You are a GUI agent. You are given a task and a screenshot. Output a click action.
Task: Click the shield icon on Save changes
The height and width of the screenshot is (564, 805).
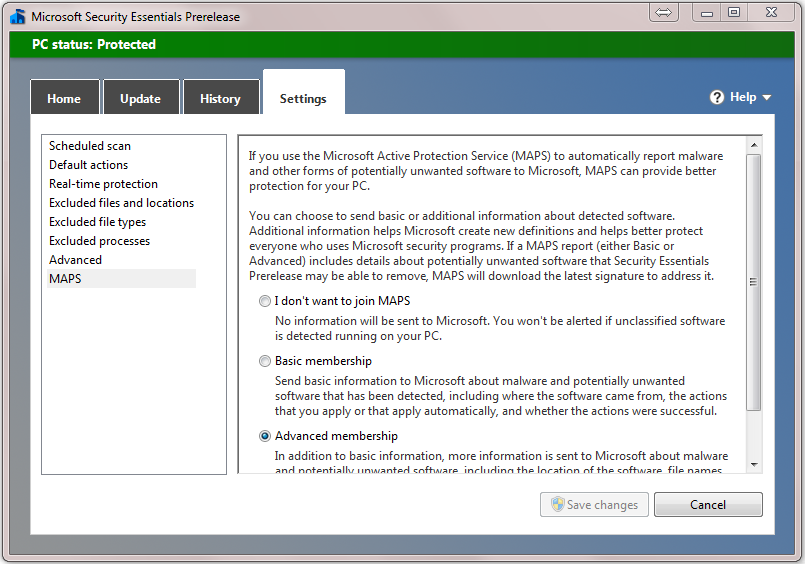coord(558,504)
